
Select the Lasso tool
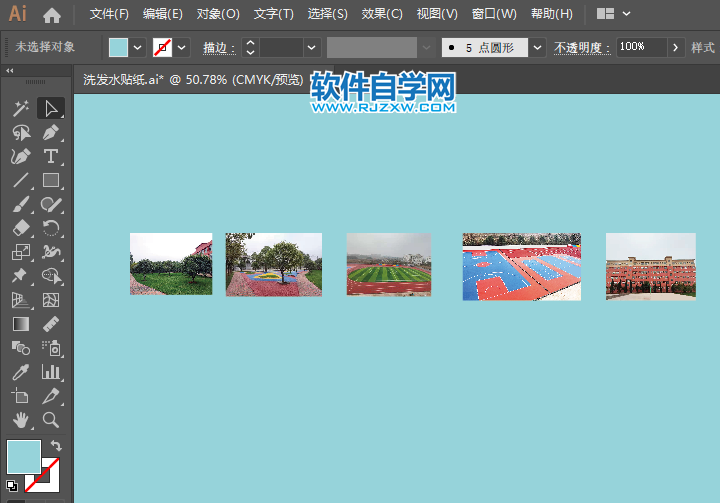[x=21, y=132]
